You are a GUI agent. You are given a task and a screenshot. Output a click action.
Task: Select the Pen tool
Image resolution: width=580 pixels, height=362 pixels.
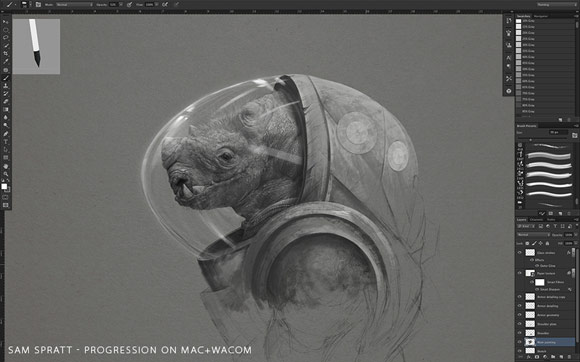(x=6, y=133)
